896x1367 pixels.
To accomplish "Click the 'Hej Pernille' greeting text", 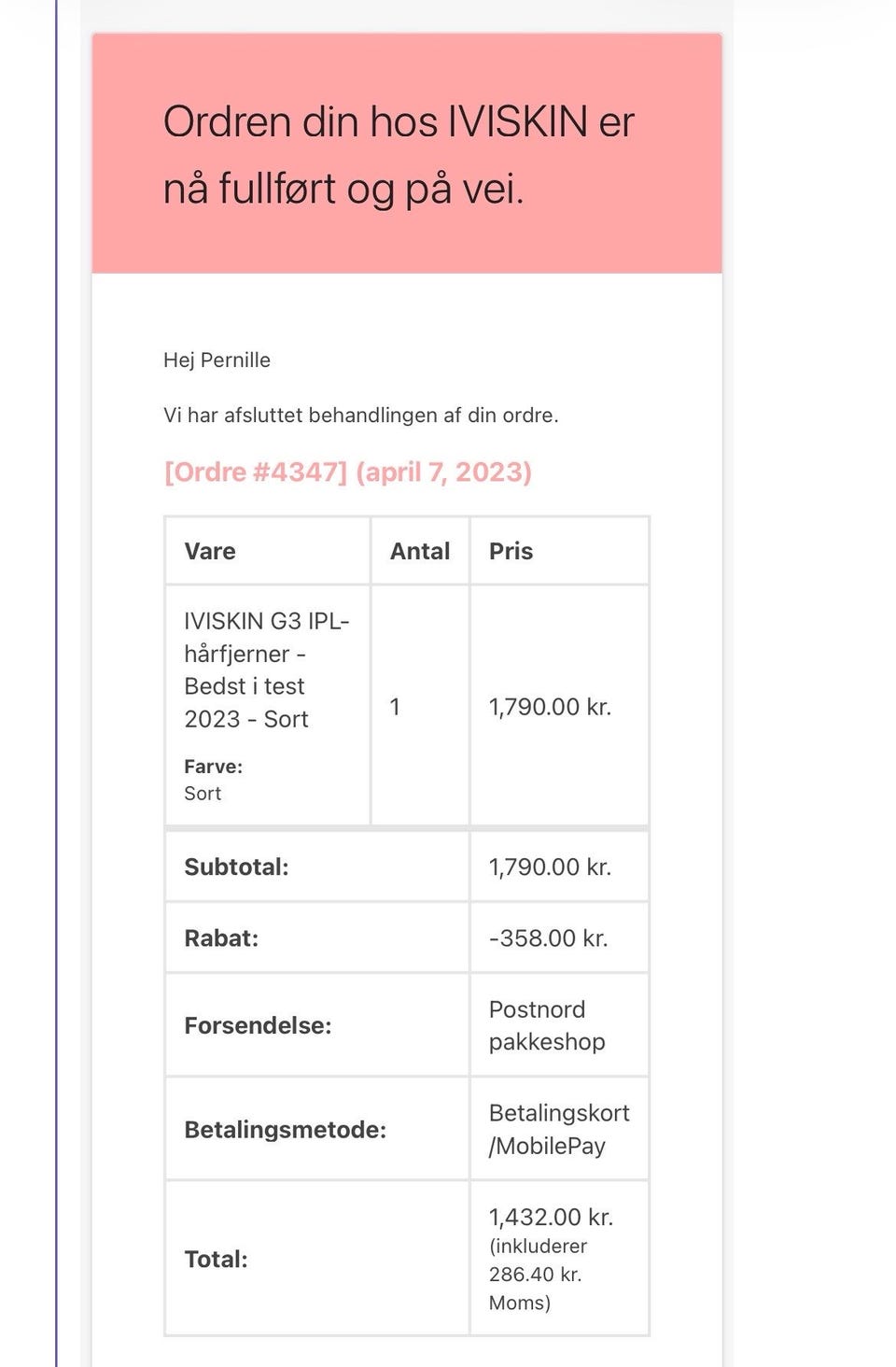I will click(217, 360).
